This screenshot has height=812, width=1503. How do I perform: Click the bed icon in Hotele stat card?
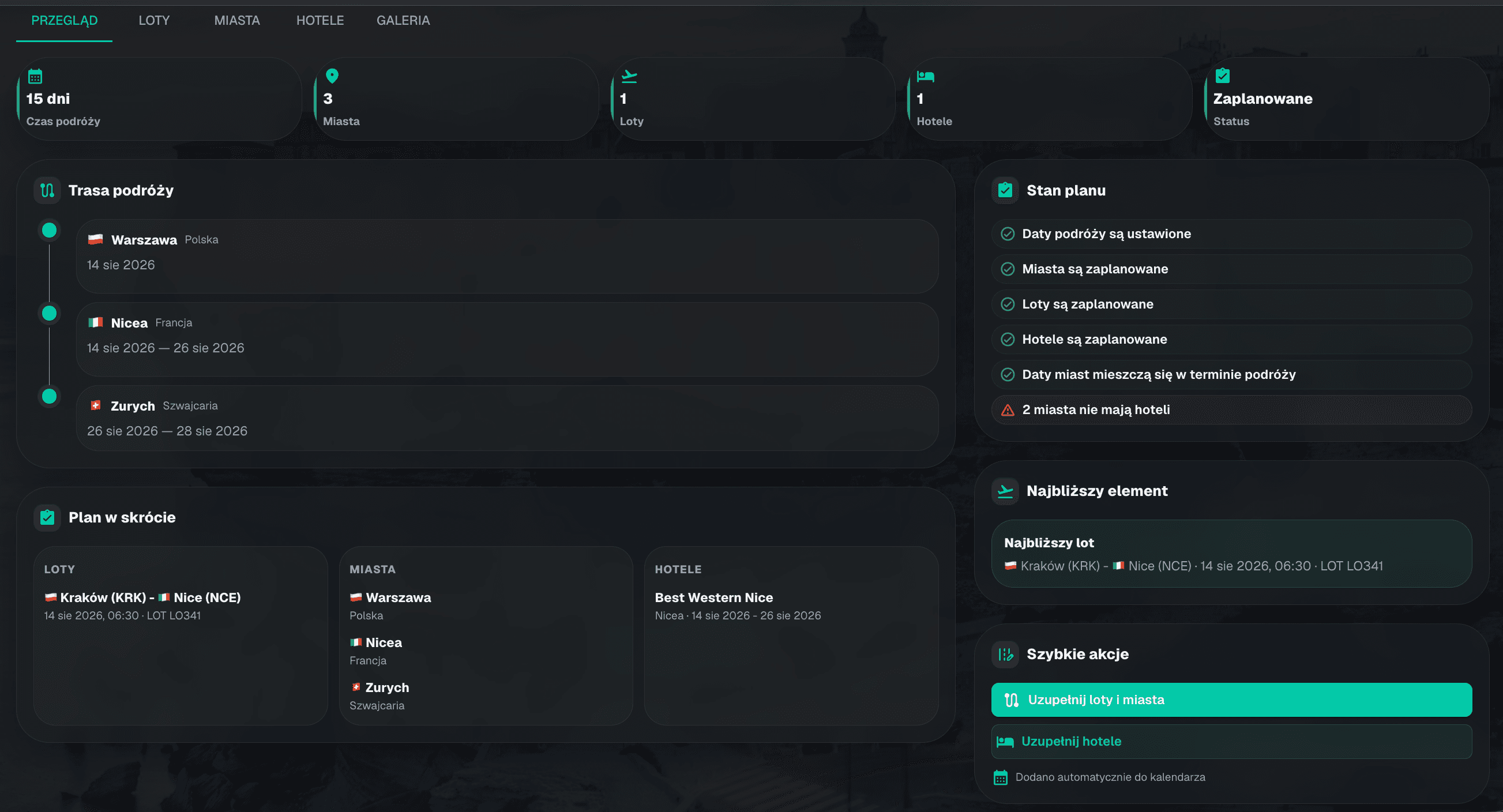(925, 76)
